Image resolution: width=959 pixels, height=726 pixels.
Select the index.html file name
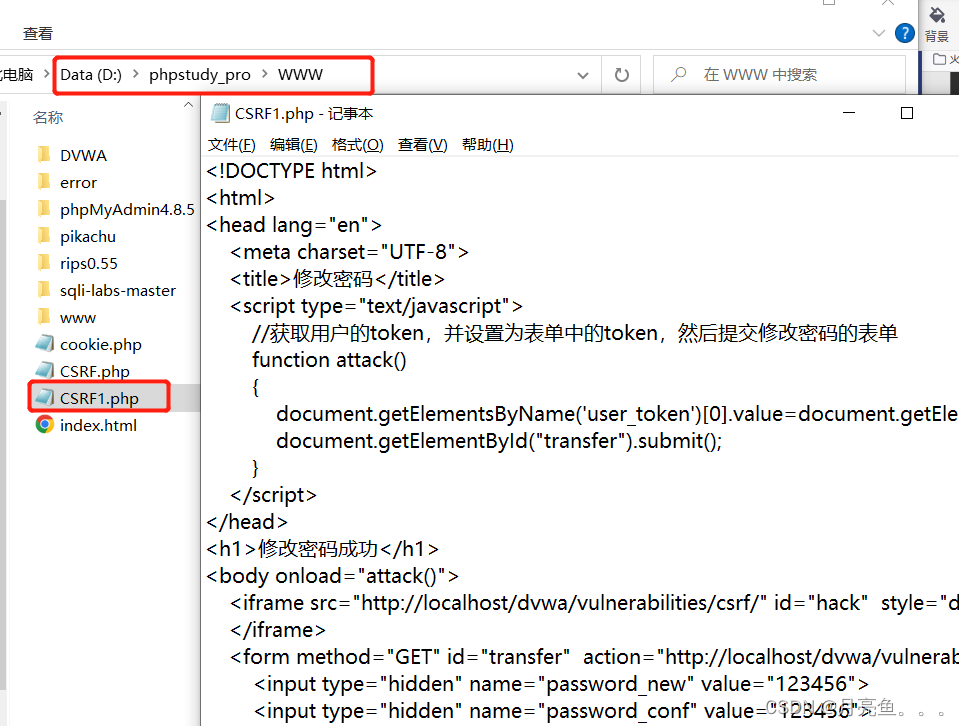pos(98,425)
